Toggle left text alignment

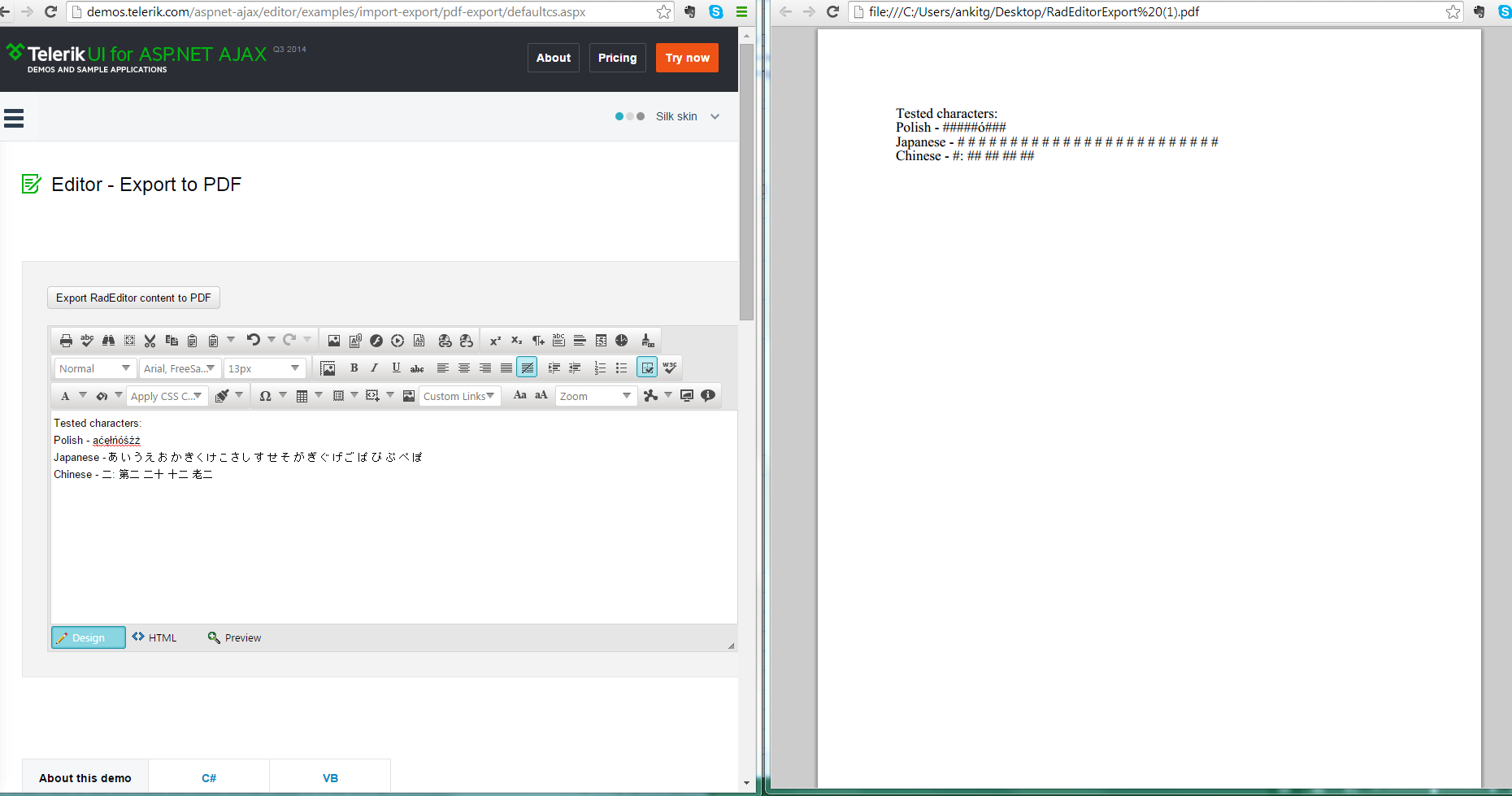pyautogui.click(x=443, y=368)
